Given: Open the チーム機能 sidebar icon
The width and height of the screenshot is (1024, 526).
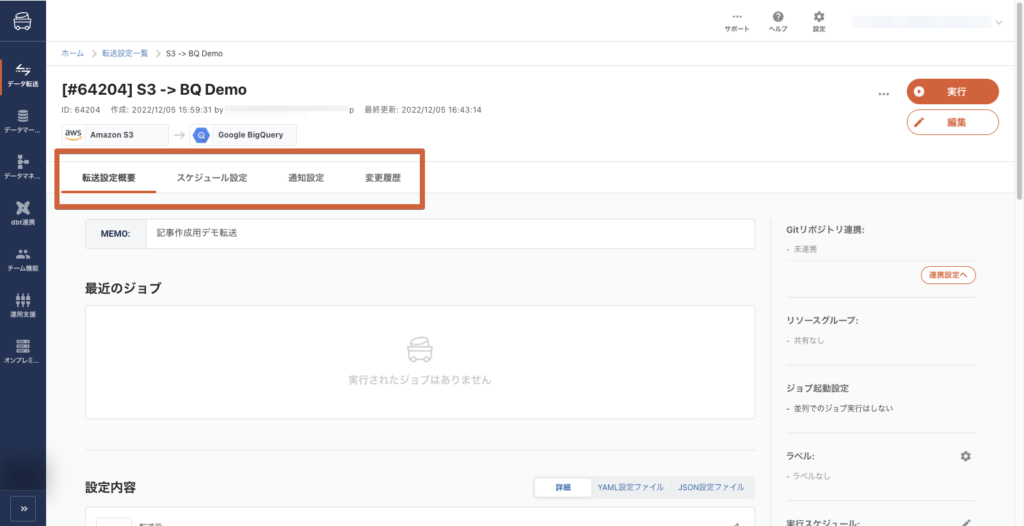Looking at the screenshot, I should pos(22,258).
